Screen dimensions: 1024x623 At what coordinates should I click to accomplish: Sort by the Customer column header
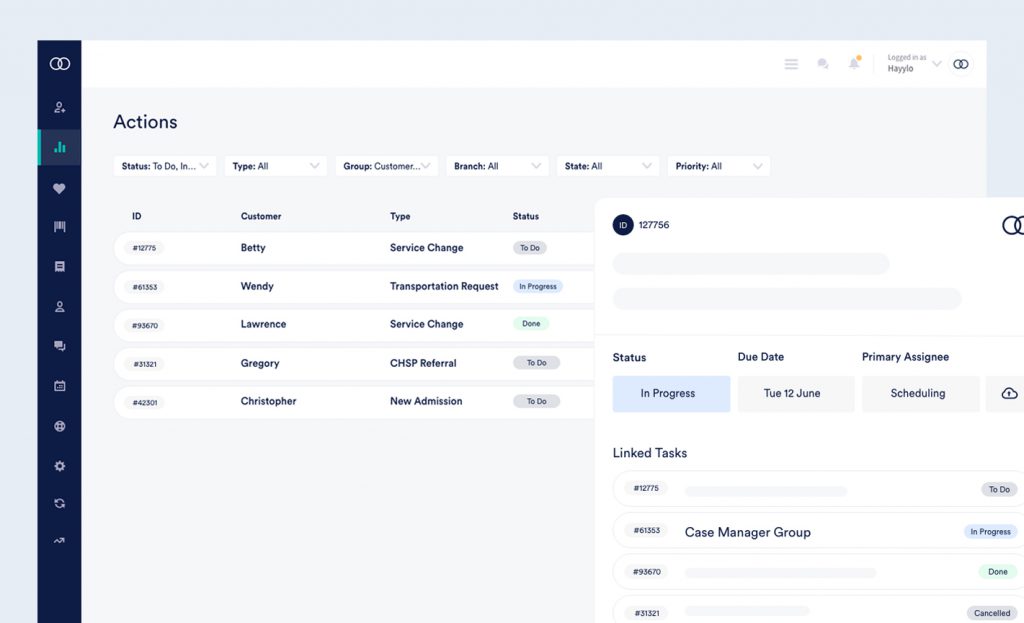click(x=261, y=216)
